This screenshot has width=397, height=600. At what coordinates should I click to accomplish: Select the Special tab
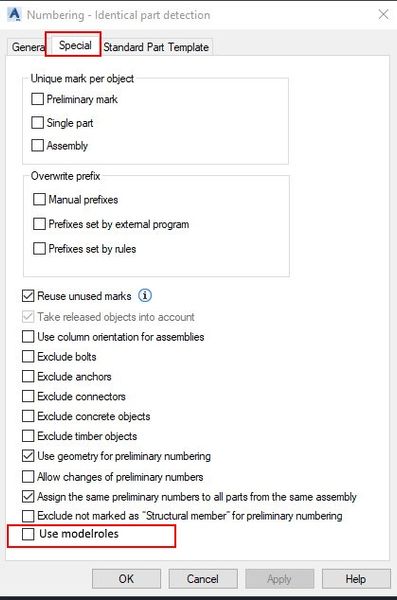(x=75, y=45)
